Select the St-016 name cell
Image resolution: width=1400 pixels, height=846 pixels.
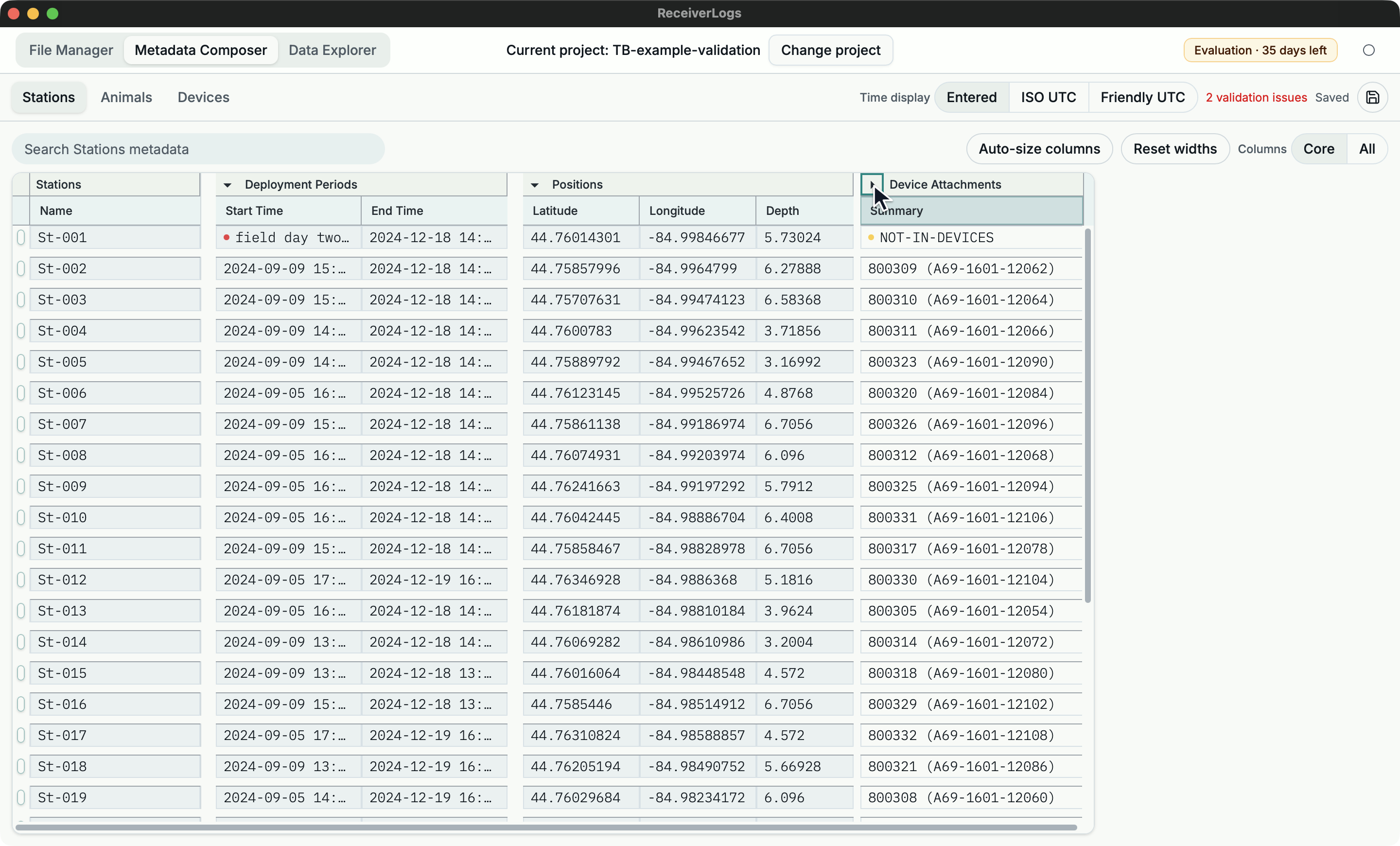pos(115,704)
